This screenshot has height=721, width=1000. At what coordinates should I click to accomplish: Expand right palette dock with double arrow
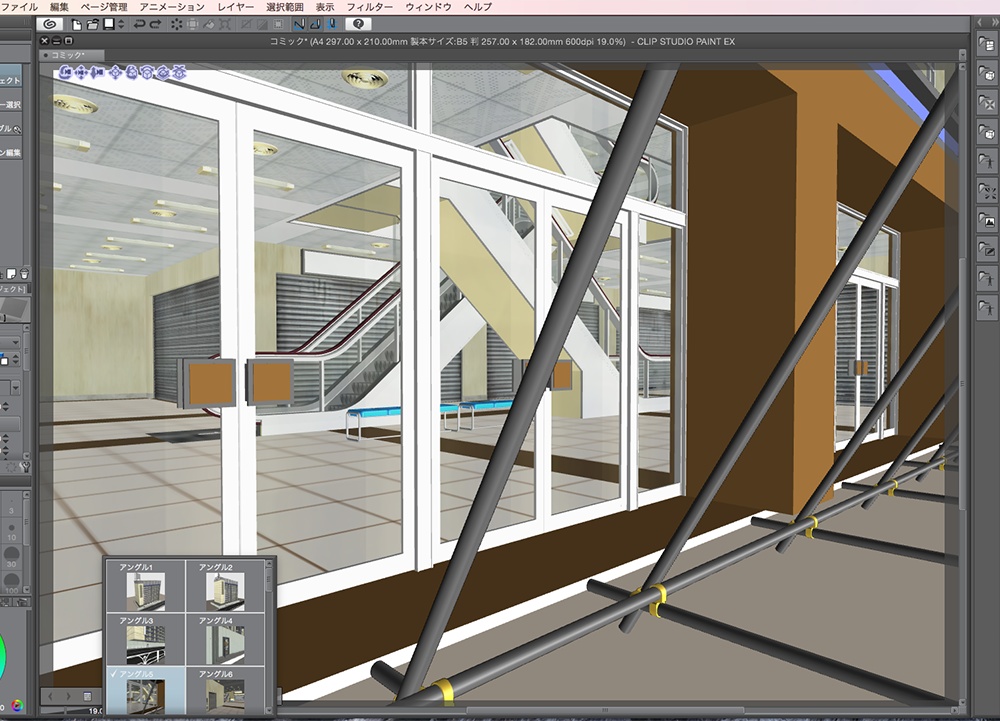click(x=994, y=22)
